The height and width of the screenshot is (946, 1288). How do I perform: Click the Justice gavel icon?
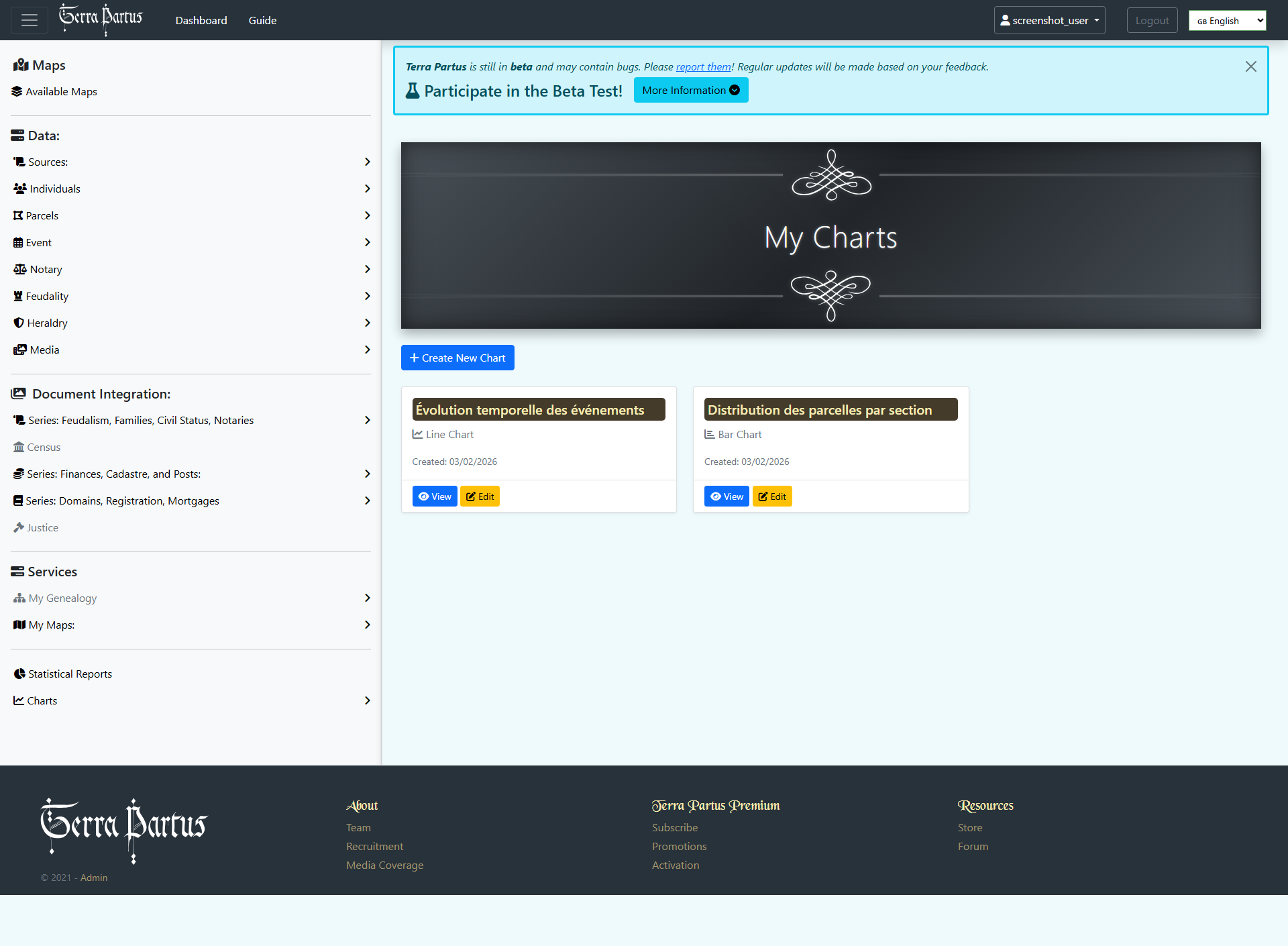point(19,527)
